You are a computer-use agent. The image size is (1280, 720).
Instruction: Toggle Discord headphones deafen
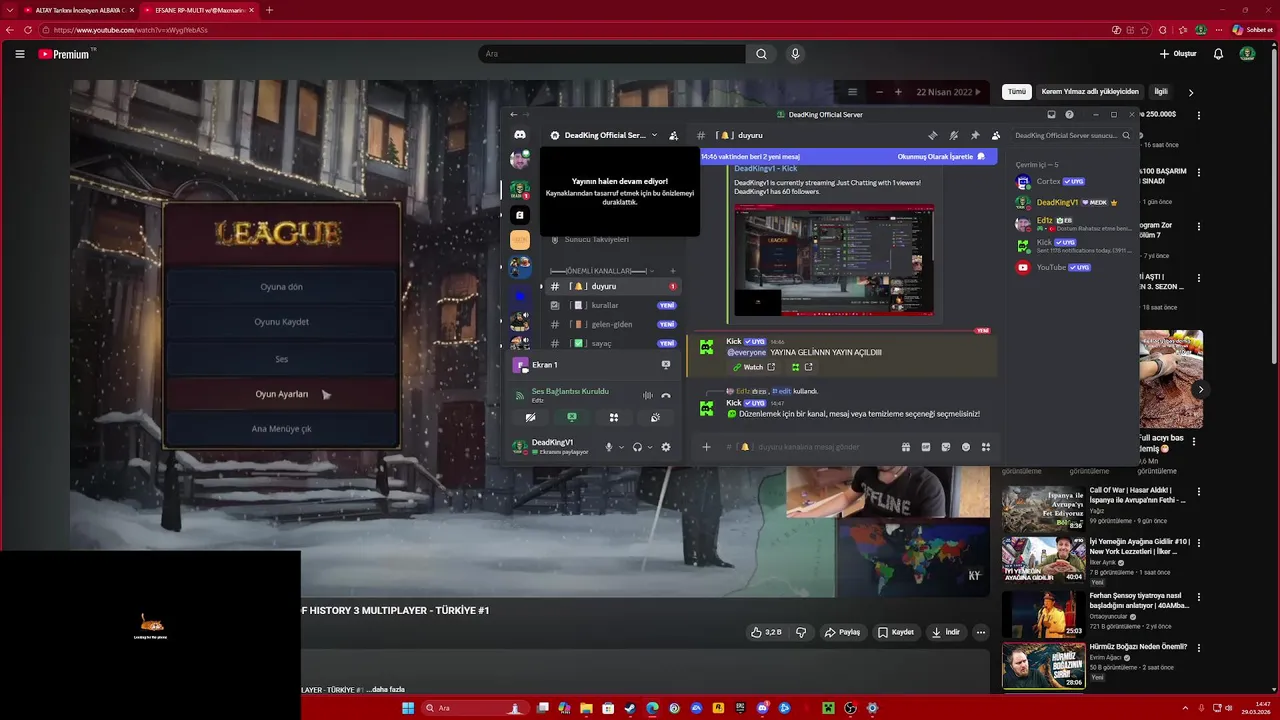(x=637, y=447)
